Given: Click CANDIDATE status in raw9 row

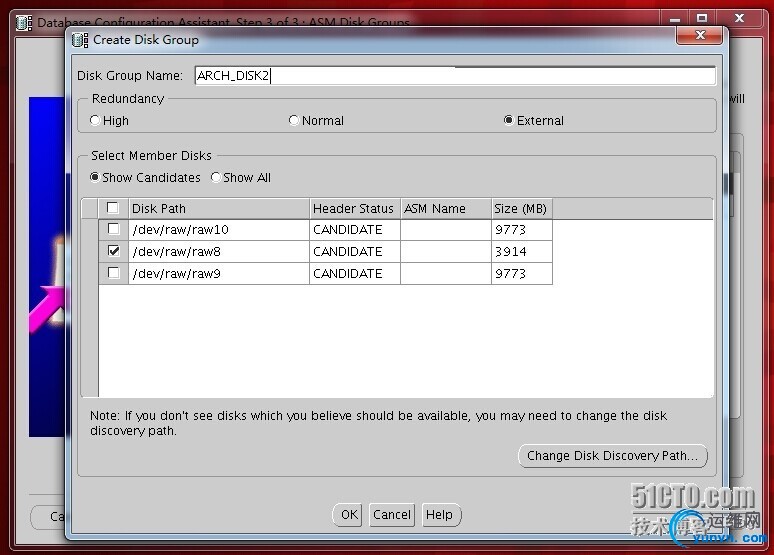Looking at the screenshot, I should pos(355,274).
